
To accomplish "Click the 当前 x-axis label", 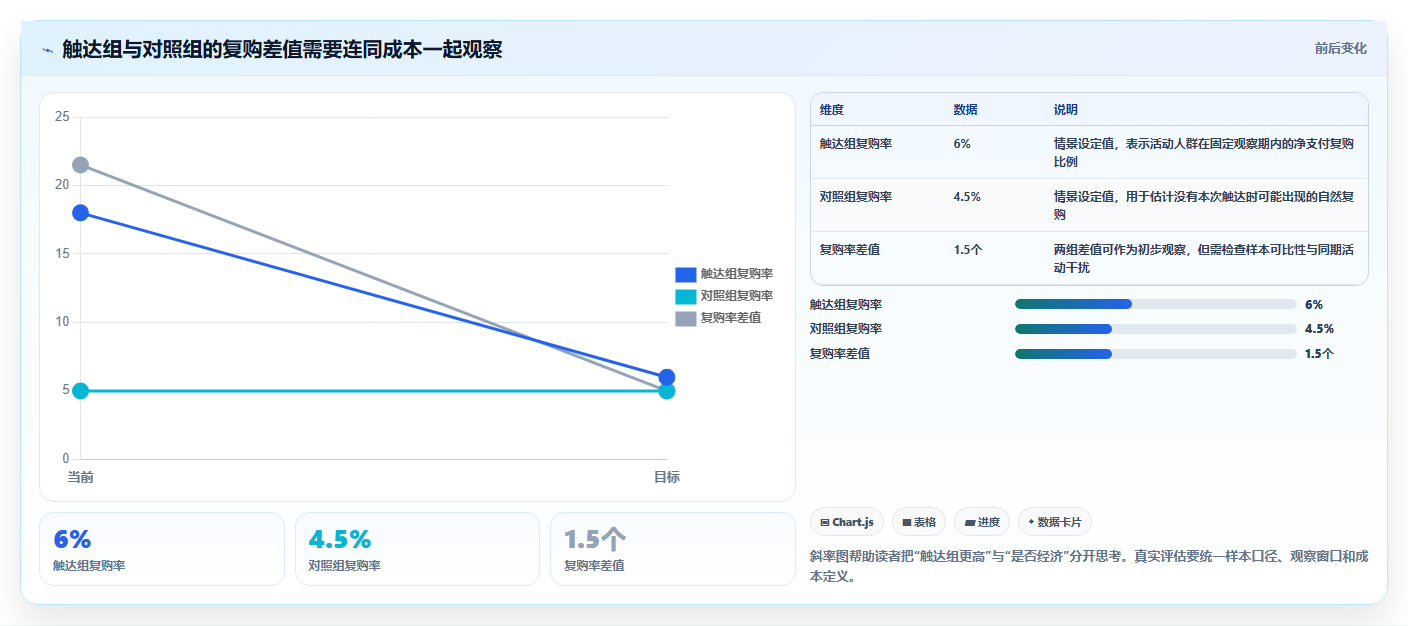I will [x=80, y=478].
